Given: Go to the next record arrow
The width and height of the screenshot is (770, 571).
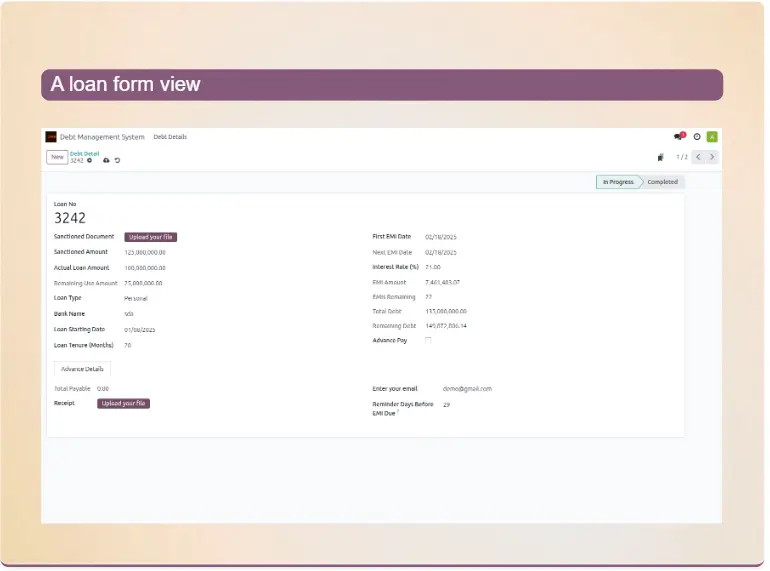Looking at the screenshot, I should tap(712, 157).
